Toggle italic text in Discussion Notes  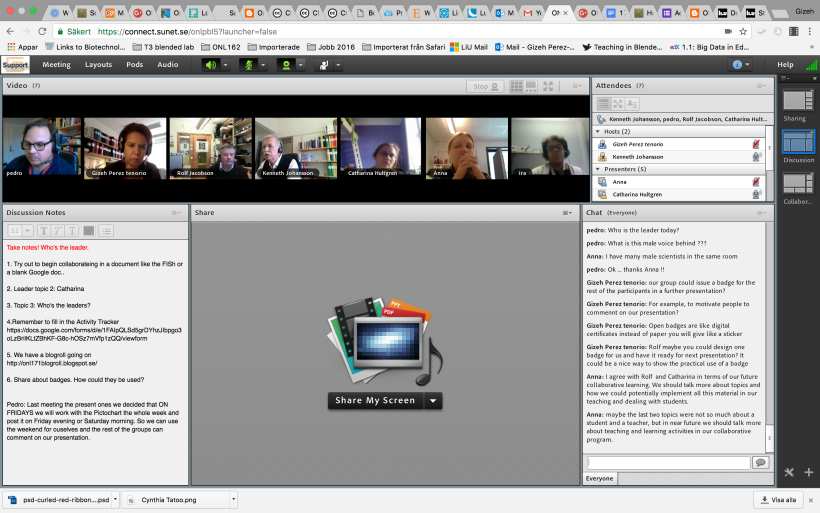(x=58, y=231)
